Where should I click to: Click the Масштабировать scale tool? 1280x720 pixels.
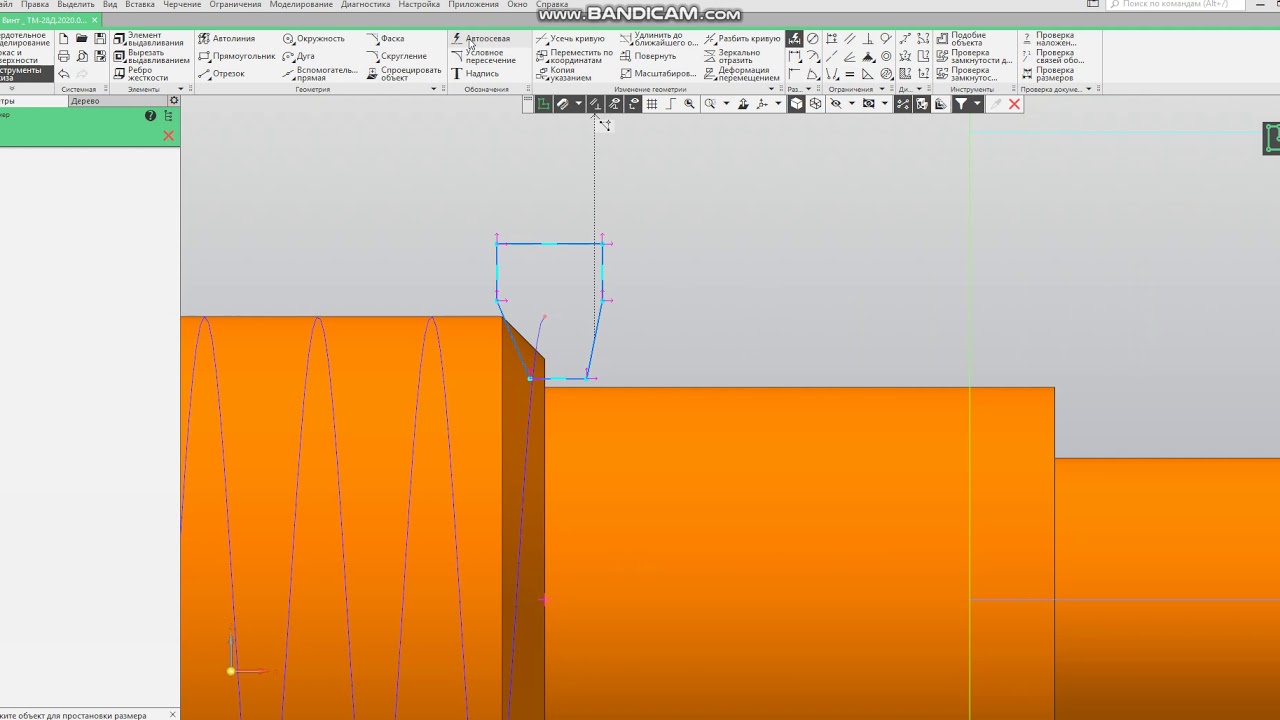(x=658, y=74)
